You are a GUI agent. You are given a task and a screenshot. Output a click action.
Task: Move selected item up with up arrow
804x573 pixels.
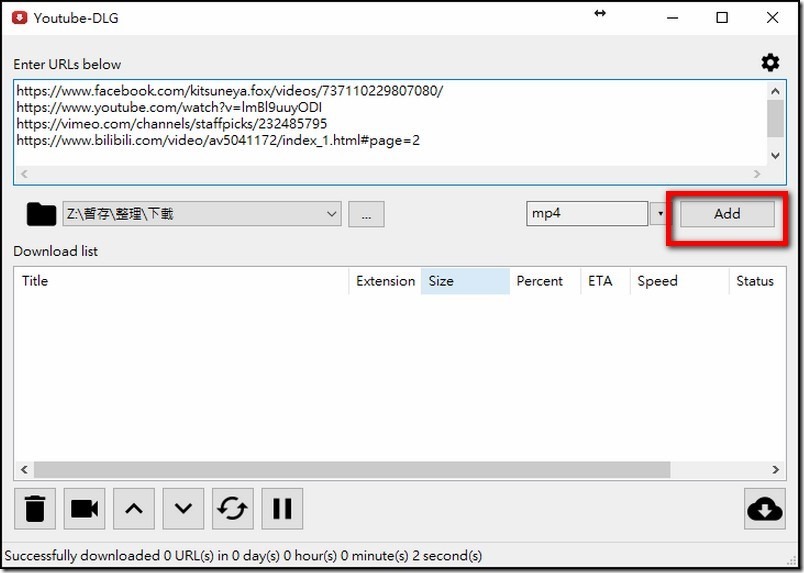[x=134, y=509]
